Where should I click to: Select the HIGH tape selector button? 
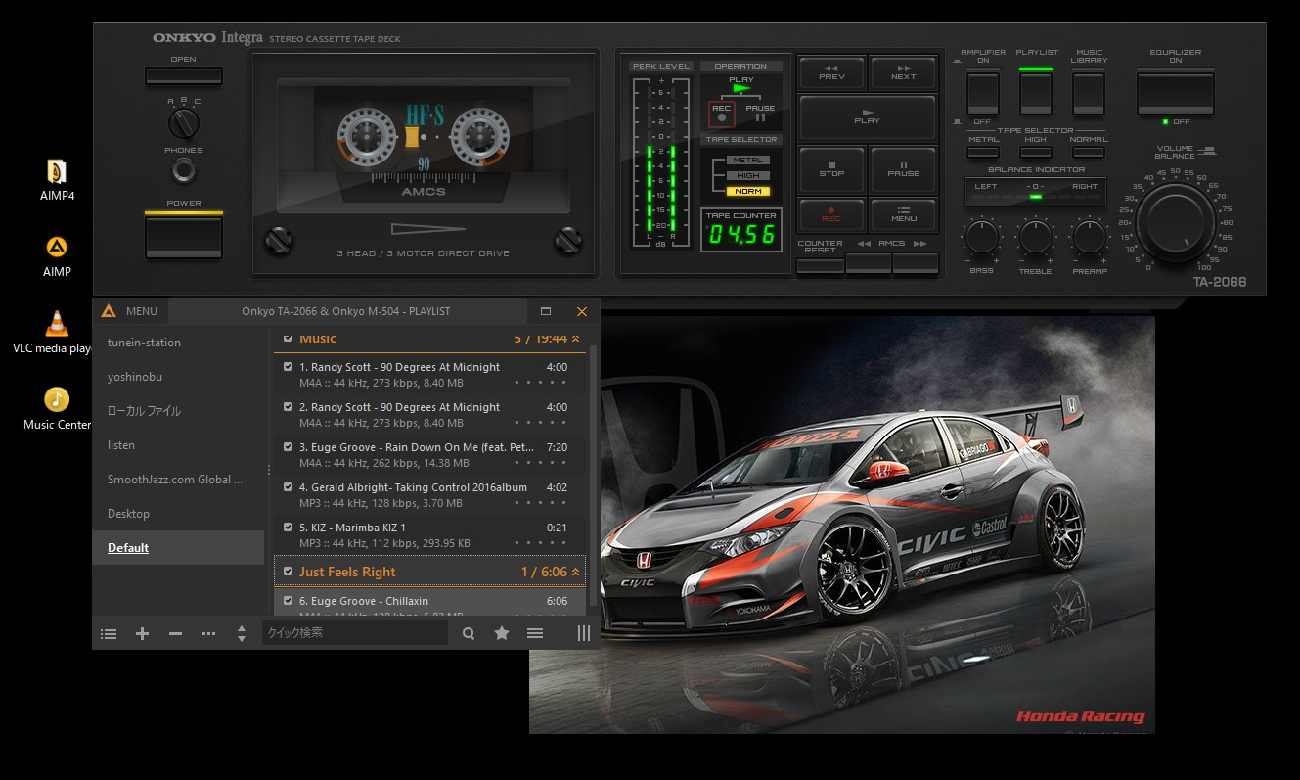click(1035, 152)
